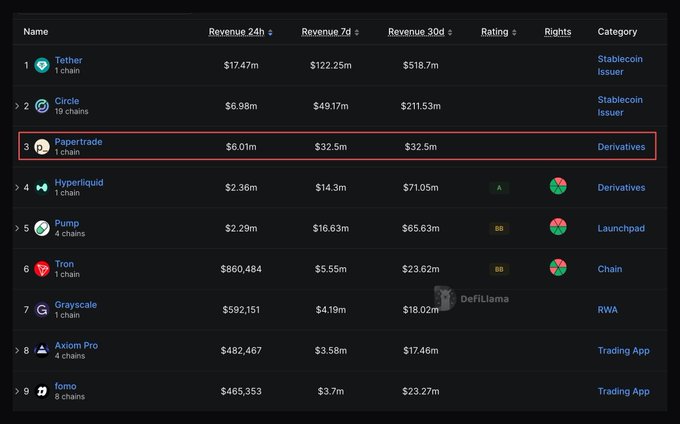
Task: Click the fomo logo icon
Action: [42, 391]
